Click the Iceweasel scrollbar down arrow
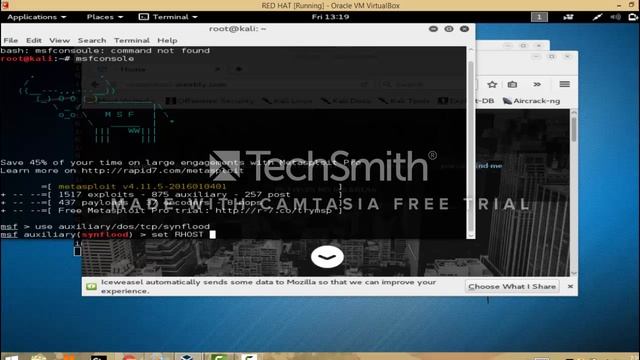The height and width of the screenshot is (360, 640). click(x=574, y=273)
